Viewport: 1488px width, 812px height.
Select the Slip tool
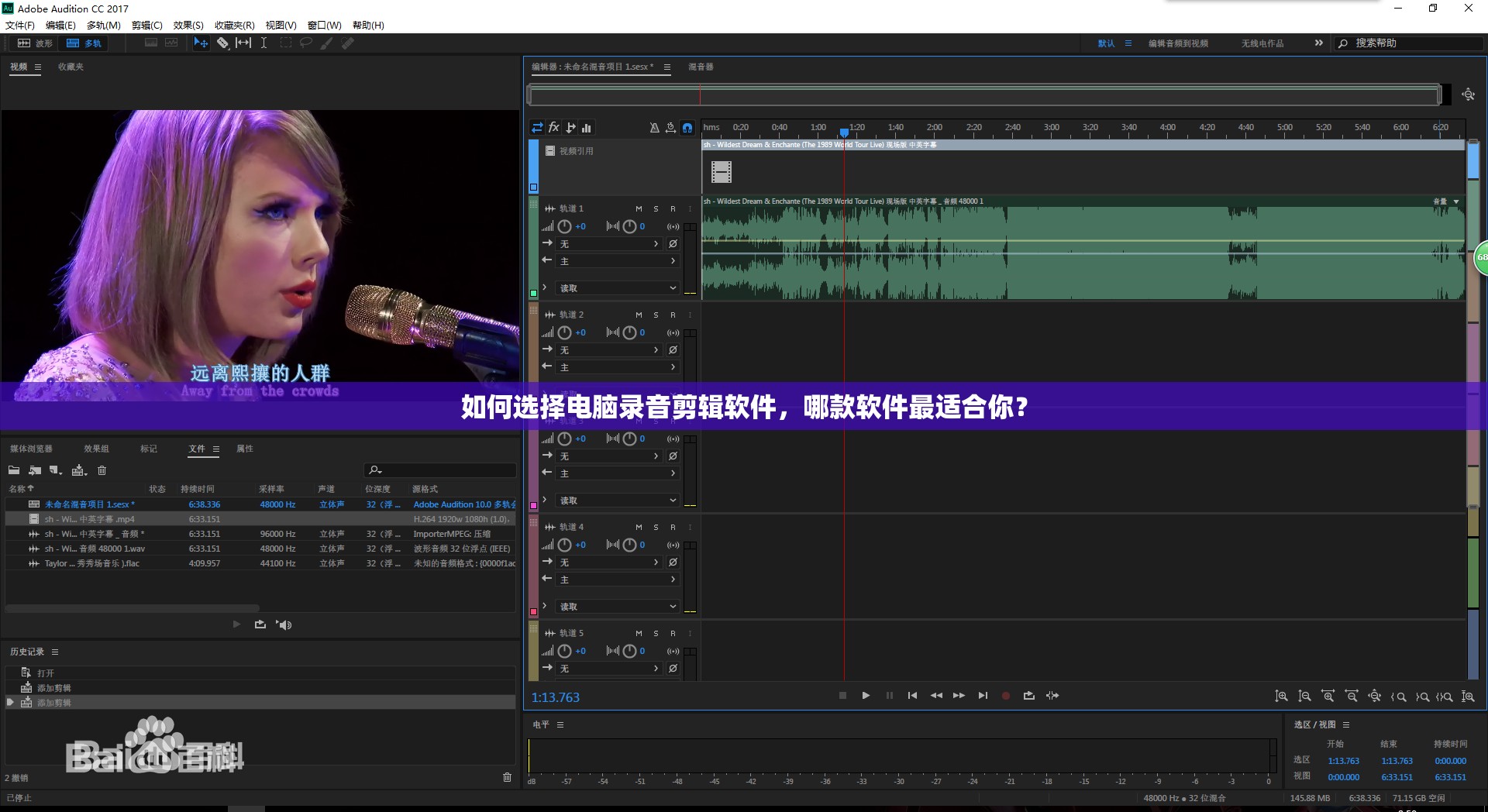coord(243,43)
